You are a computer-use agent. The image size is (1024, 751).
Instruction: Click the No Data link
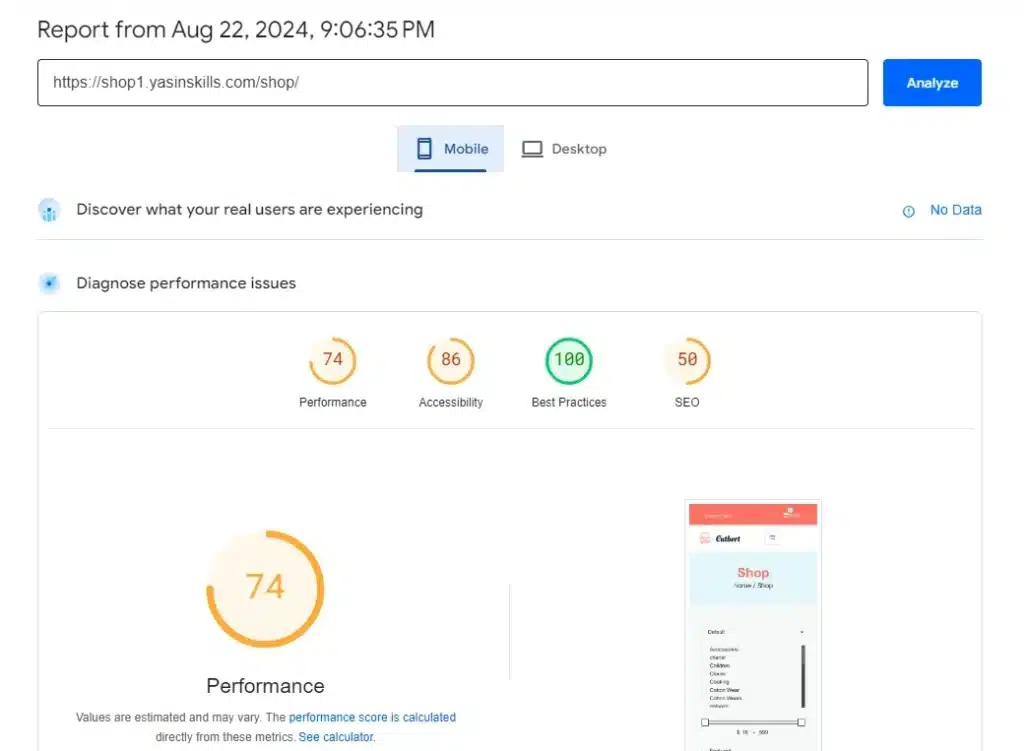click(955, 210)
